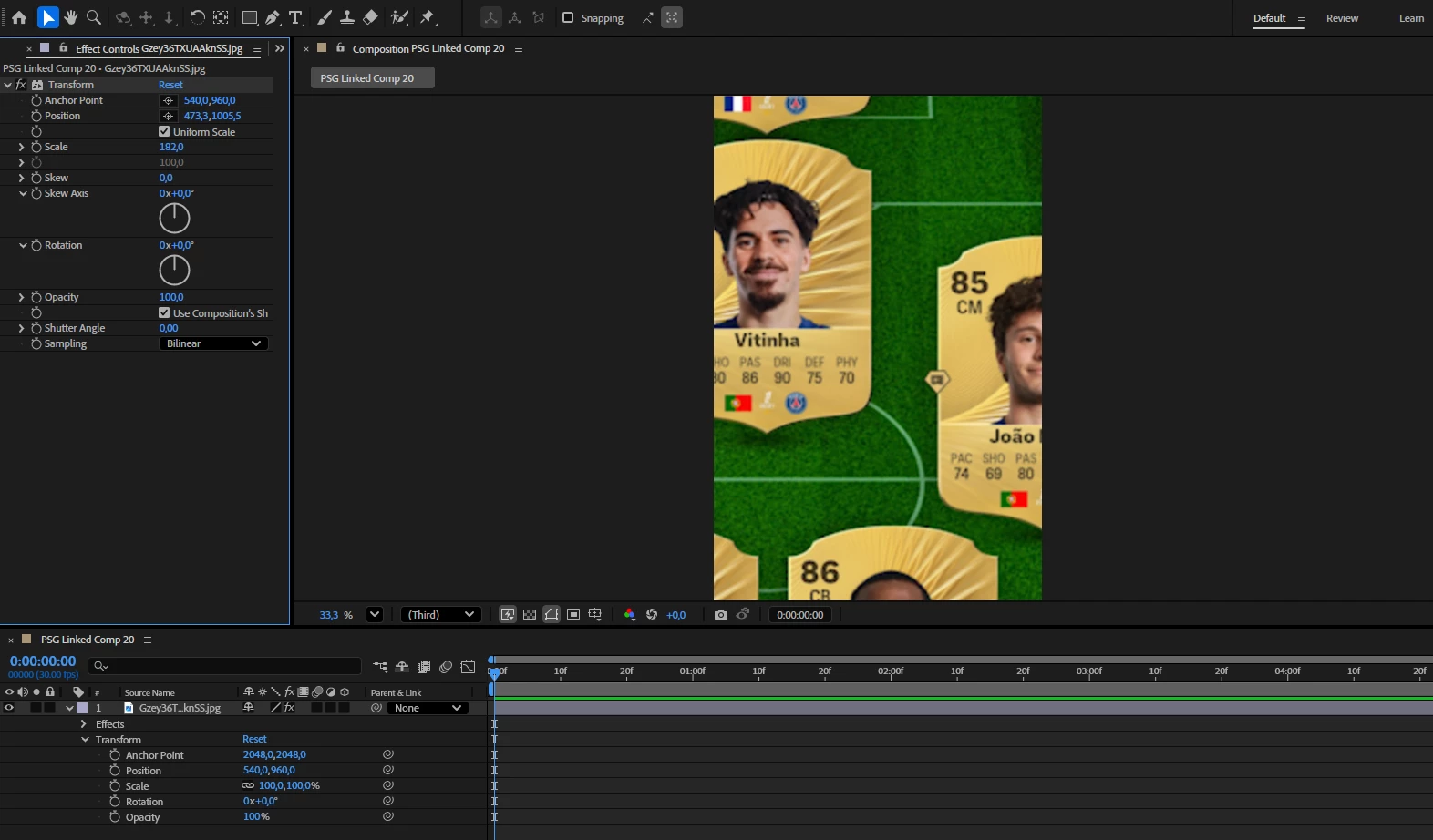Collapse the Rotation property in Effect Controls
Image resolution: width=1433 pixels, height=840 pixels.
[x=22, y=245]
